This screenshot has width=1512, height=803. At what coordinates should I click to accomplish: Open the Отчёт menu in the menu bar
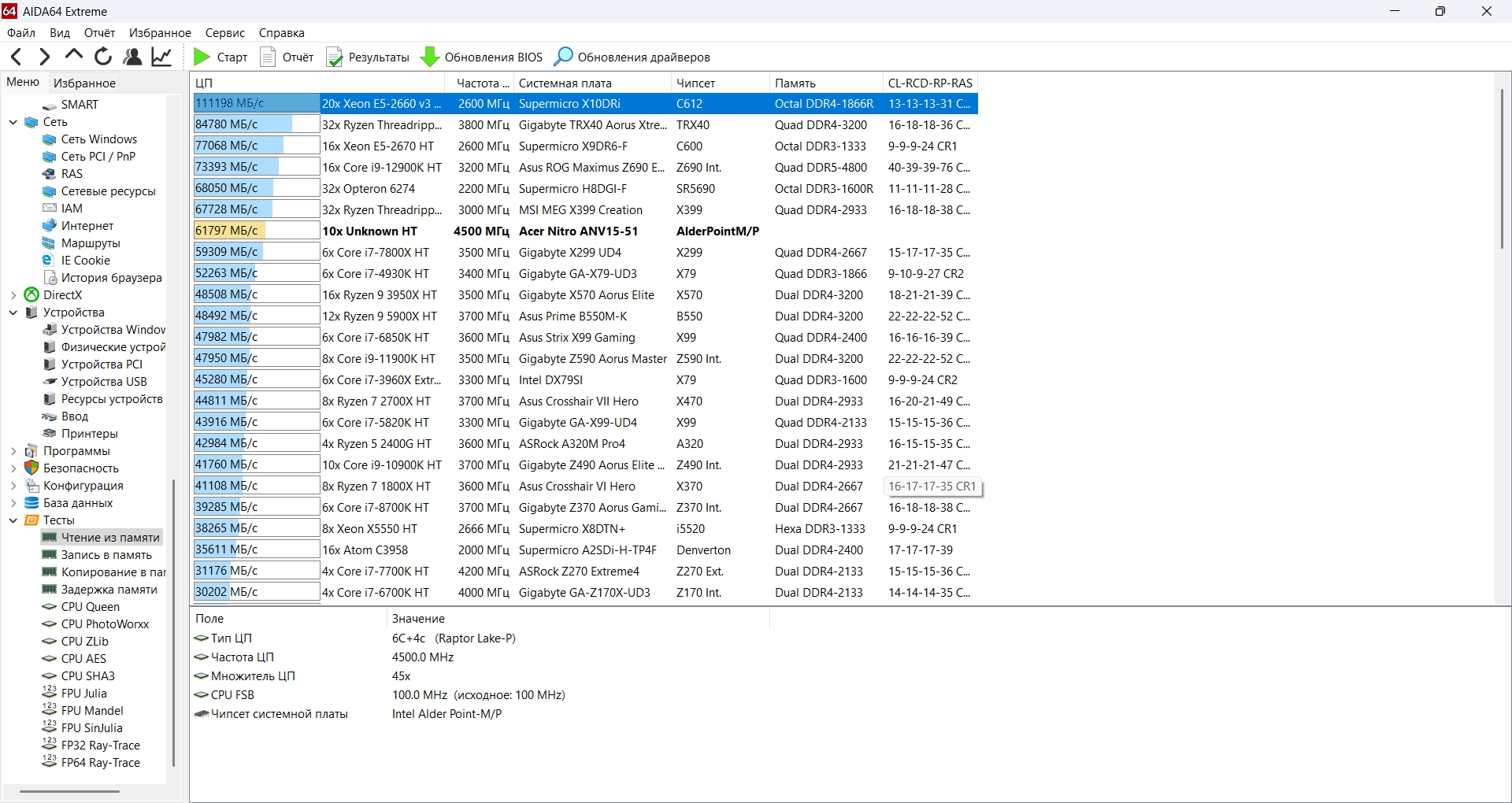[x=100, y=33]
